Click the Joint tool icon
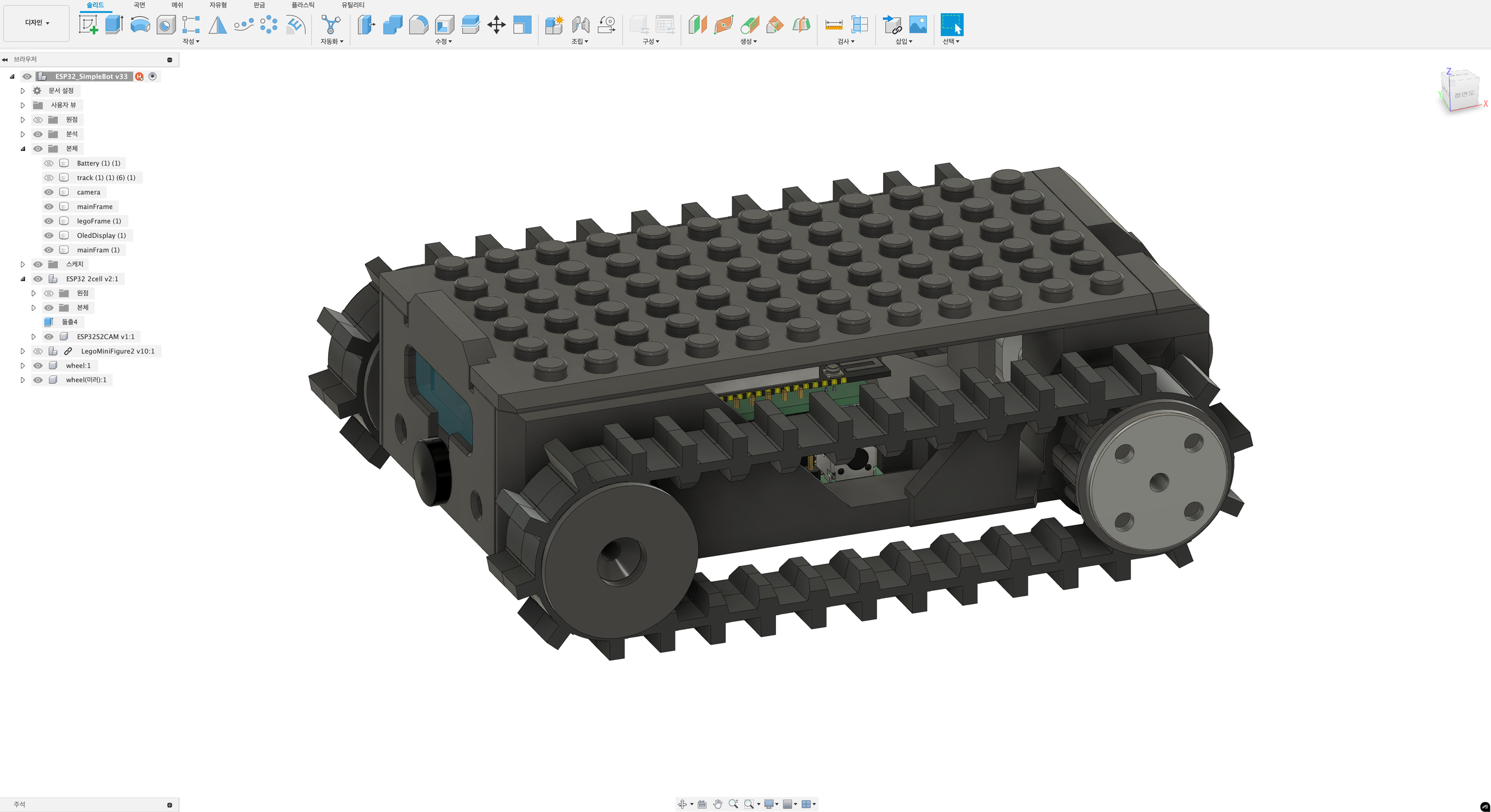The width and height of the screenshot is (1491, 812). (x=580, y=25)
